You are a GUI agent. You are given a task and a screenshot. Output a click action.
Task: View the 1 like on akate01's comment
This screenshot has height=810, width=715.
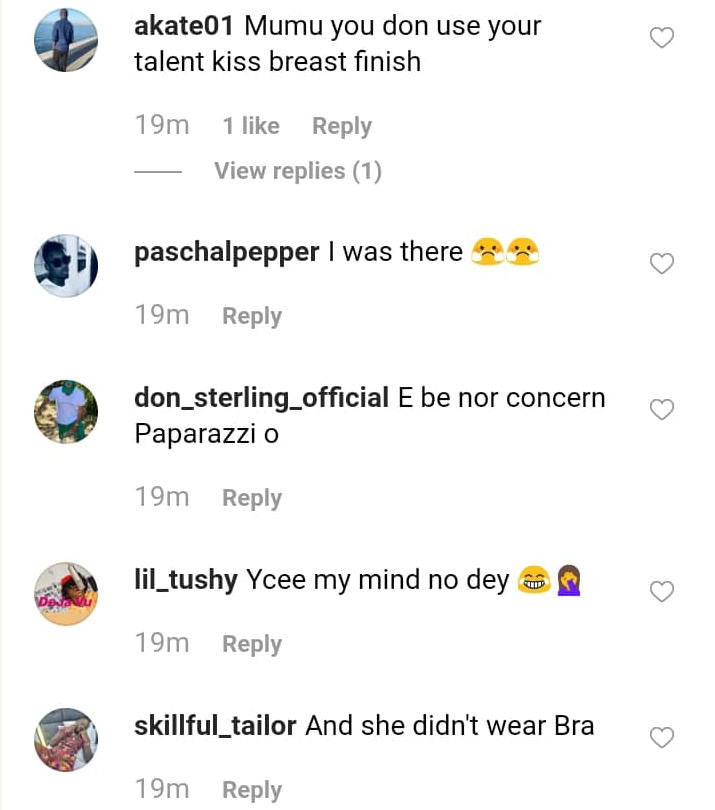click(250, 126)
